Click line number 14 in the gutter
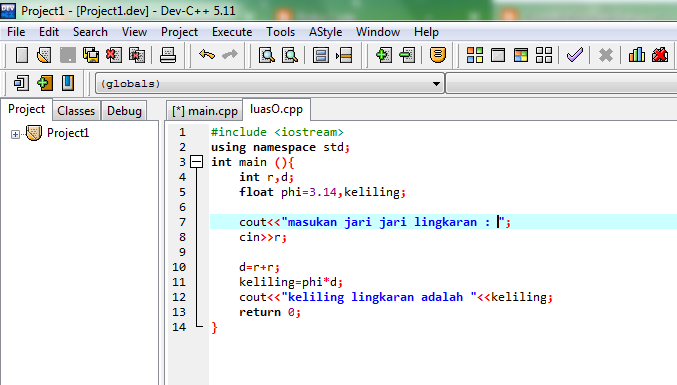Screen dimensions: 677x385 [179, 327]
